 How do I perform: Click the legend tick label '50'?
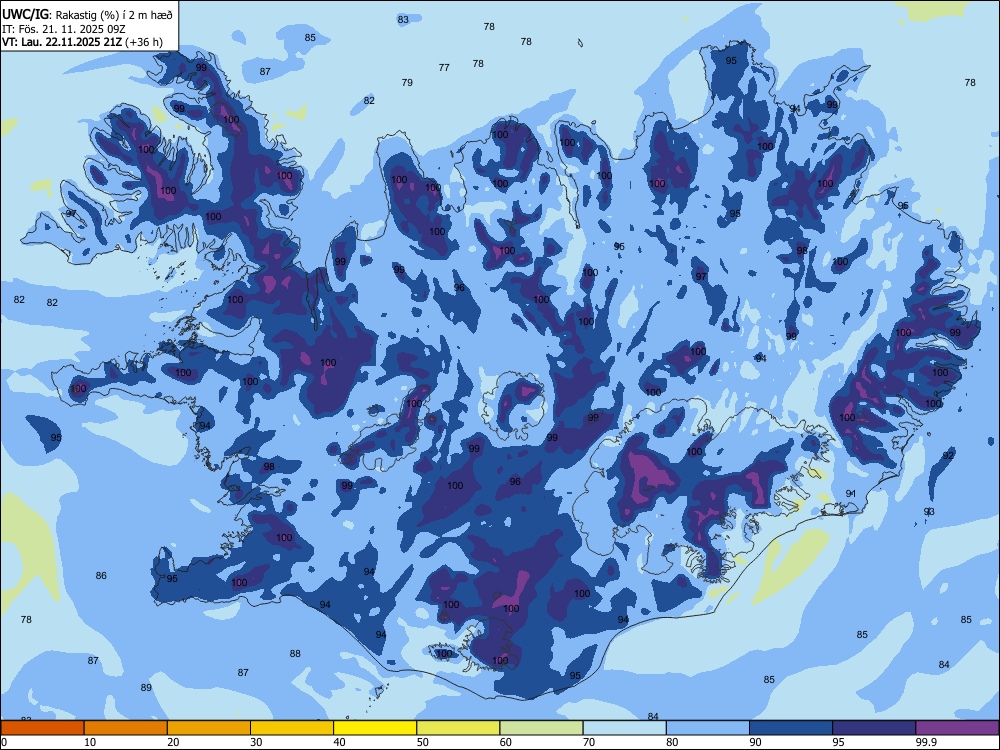click(x=423, y=742)
